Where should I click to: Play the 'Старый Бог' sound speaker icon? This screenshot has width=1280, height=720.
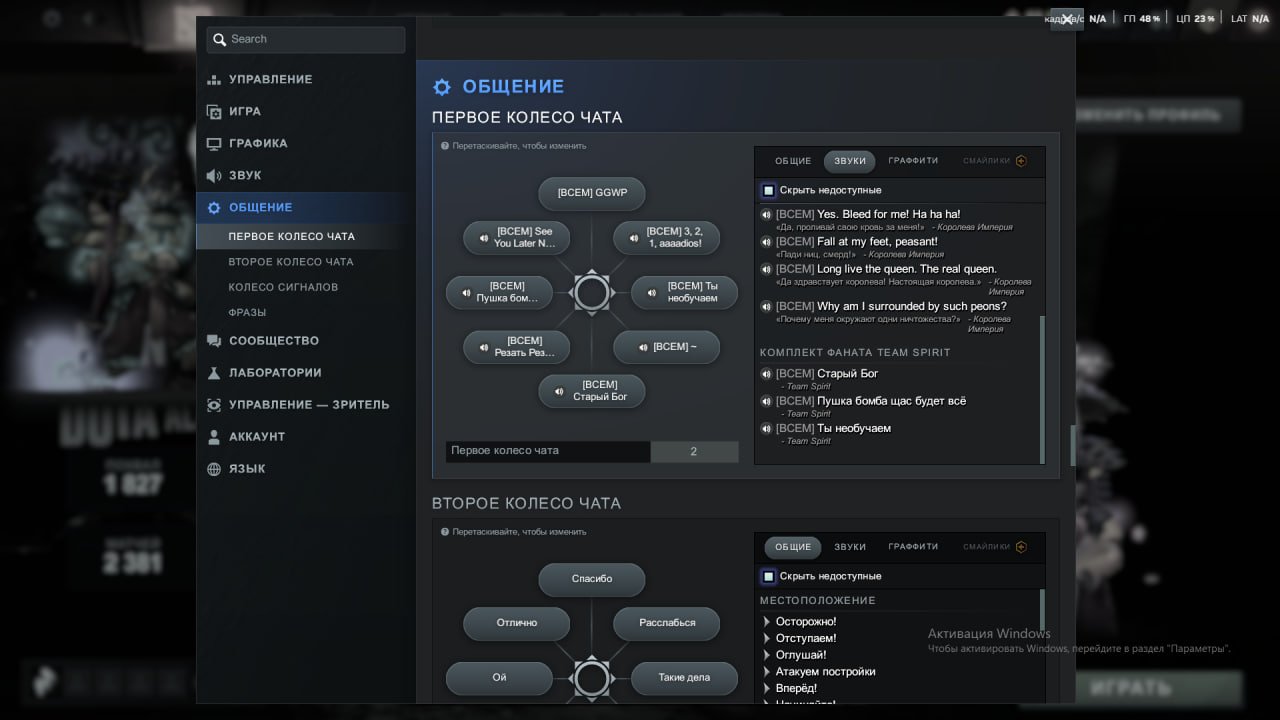point(767,374)
